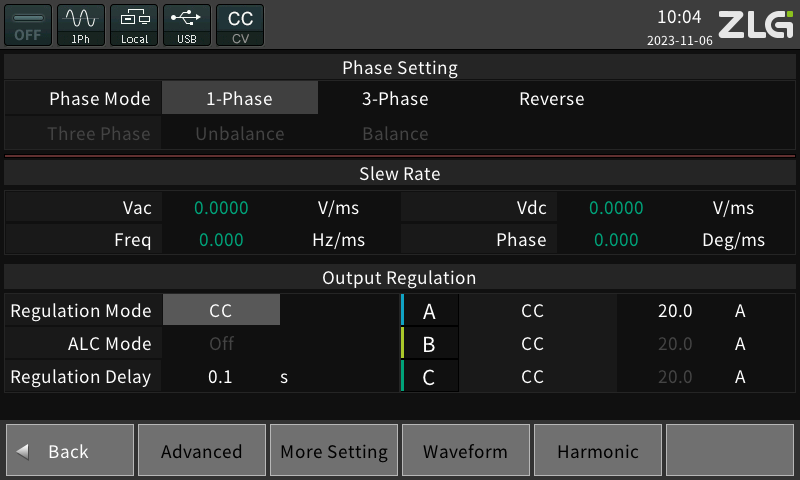Open the Regulation Mode CC selector
Screen dimensions: 800x480
[221, 311]
